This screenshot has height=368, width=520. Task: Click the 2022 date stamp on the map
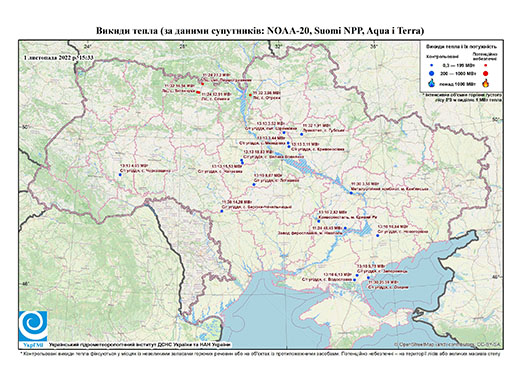pos(59,57)
